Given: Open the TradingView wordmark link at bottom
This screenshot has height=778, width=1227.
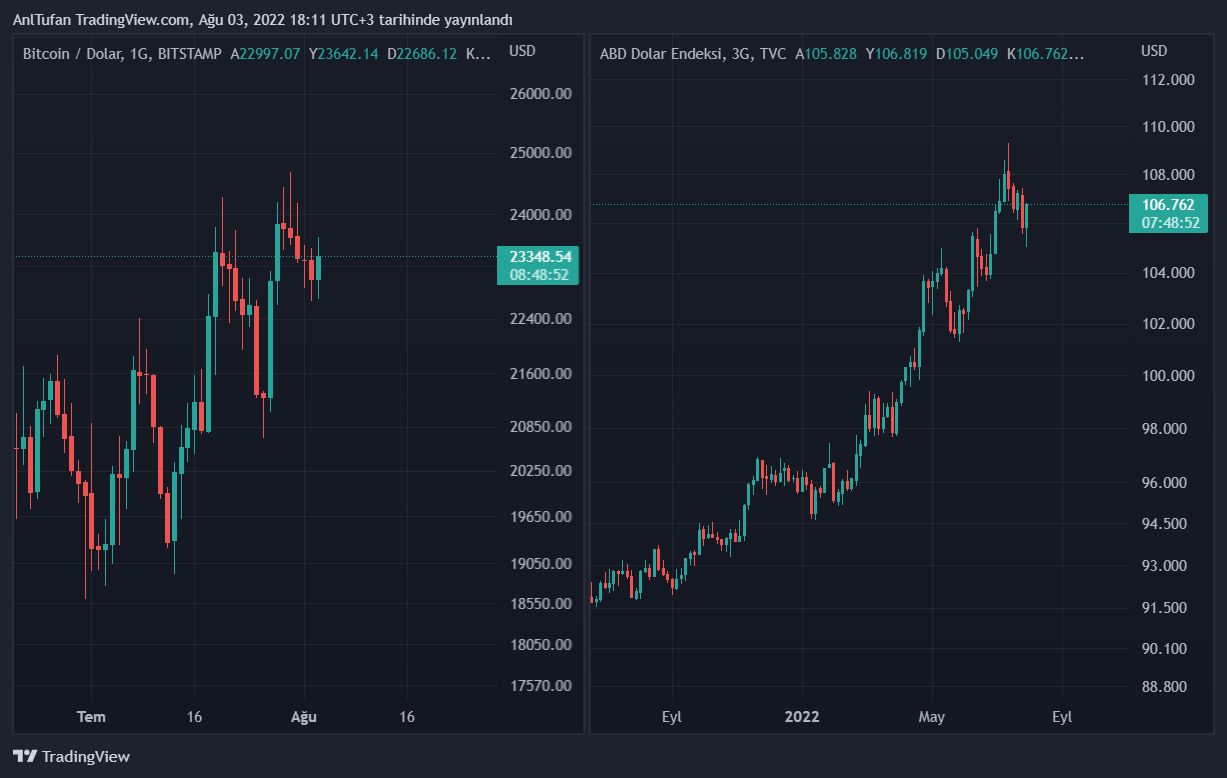Looking at the screenshot, I should tap(86, 757).
